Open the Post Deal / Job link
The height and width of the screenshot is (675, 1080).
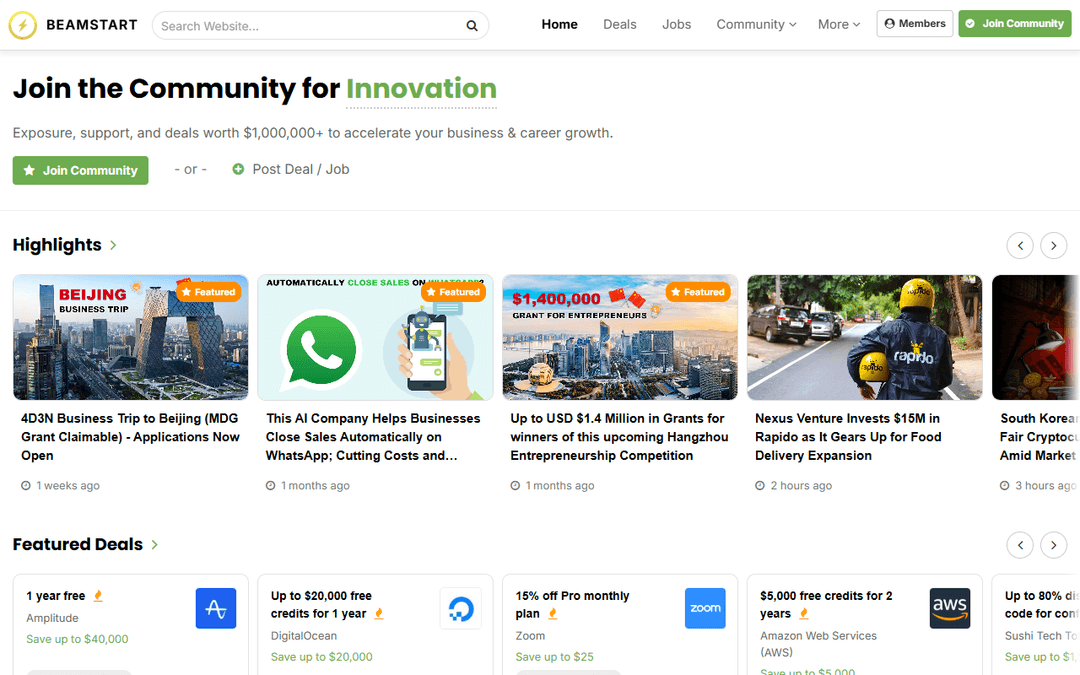coord(300,169)
